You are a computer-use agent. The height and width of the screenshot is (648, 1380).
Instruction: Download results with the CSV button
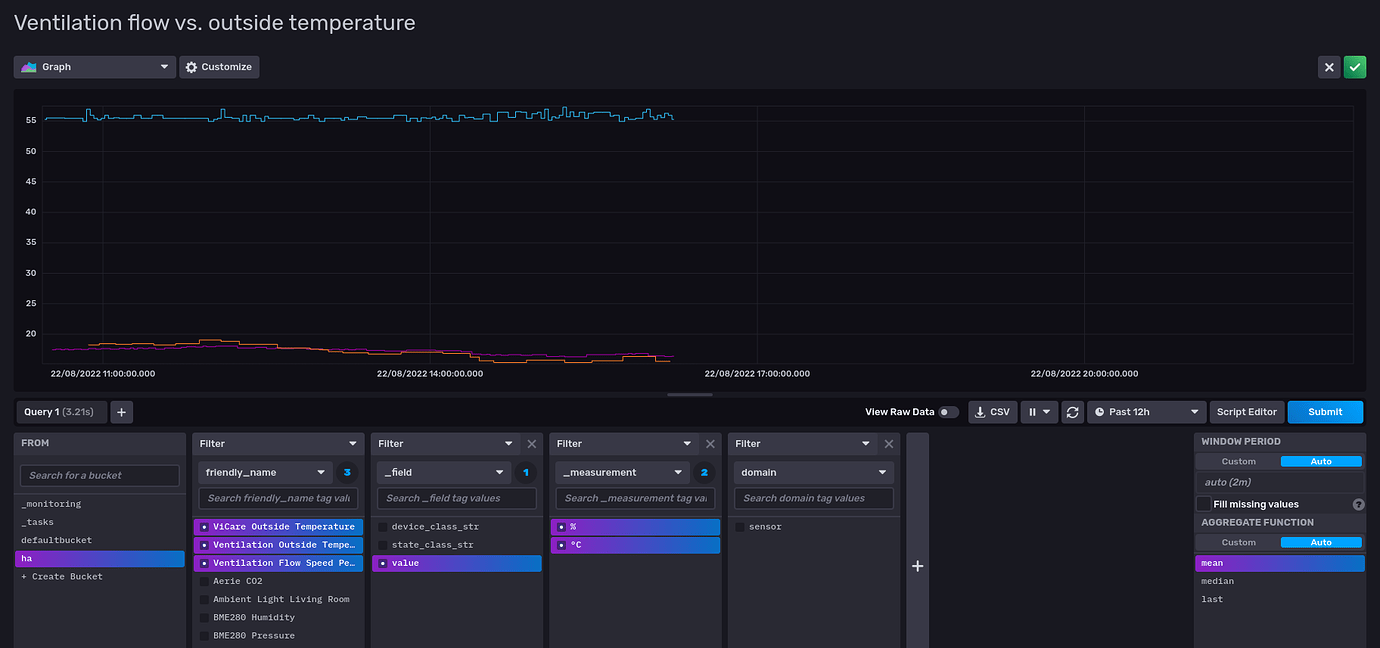(x=992, y=412)
